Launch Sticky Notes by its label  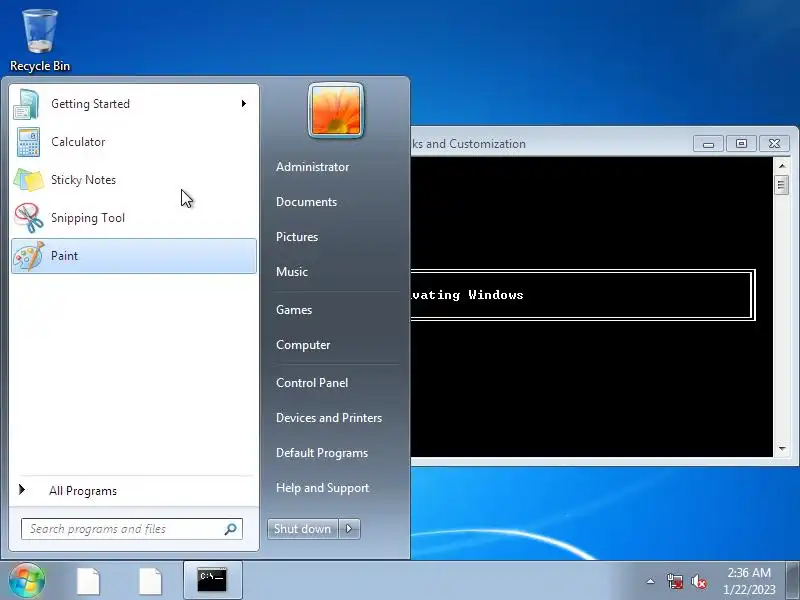83,180
